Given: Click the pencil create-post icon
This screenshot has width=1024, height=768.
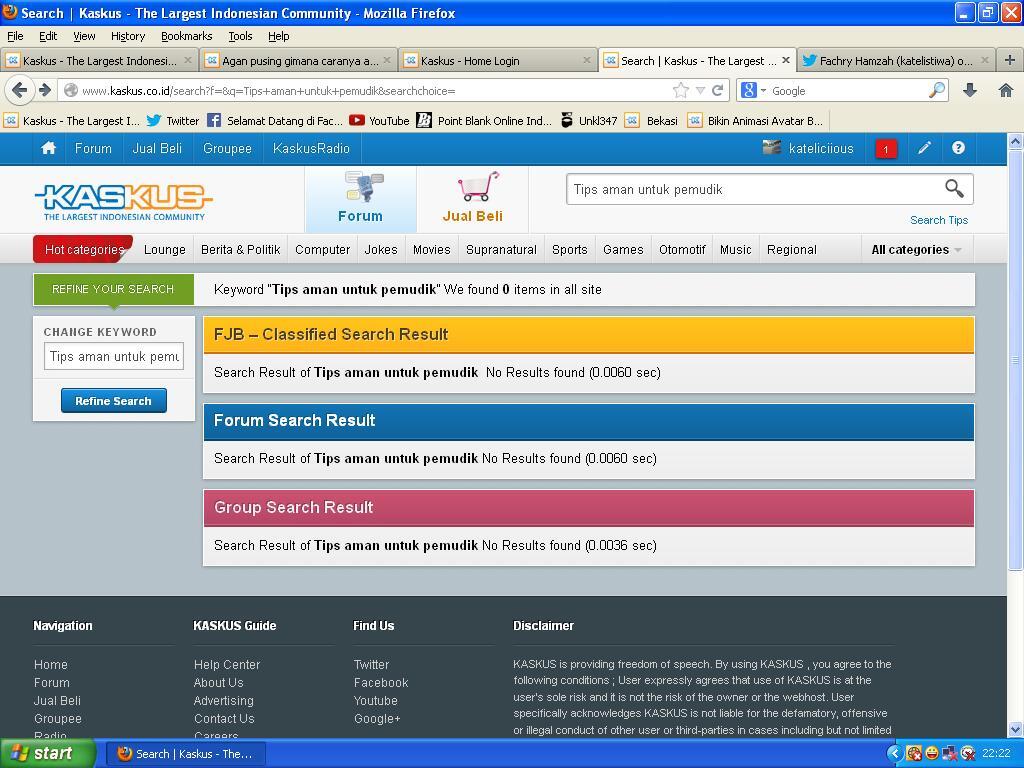Looking at the screenshot, I should click(x=924, y=148).
